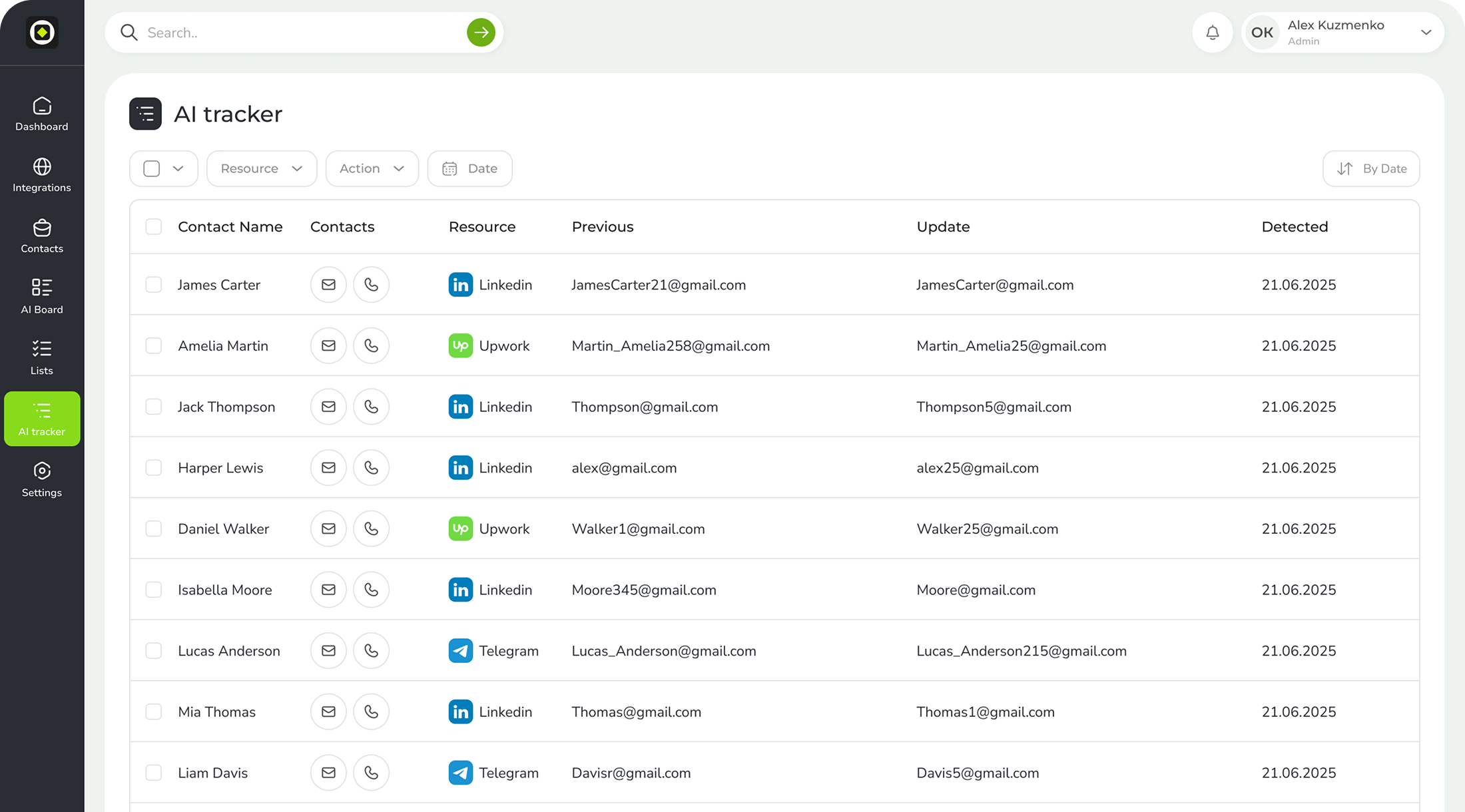Click the notification bell icon
The height and width of the screenshot is (812, 1465).
coord(1212,33)
